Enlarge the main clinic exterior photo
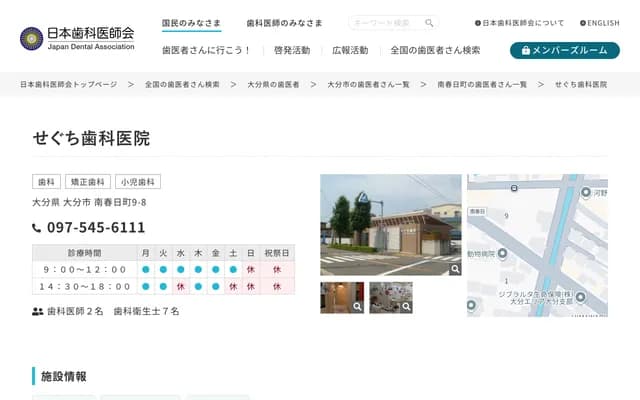The image size is (640, 400). (391, 225)
